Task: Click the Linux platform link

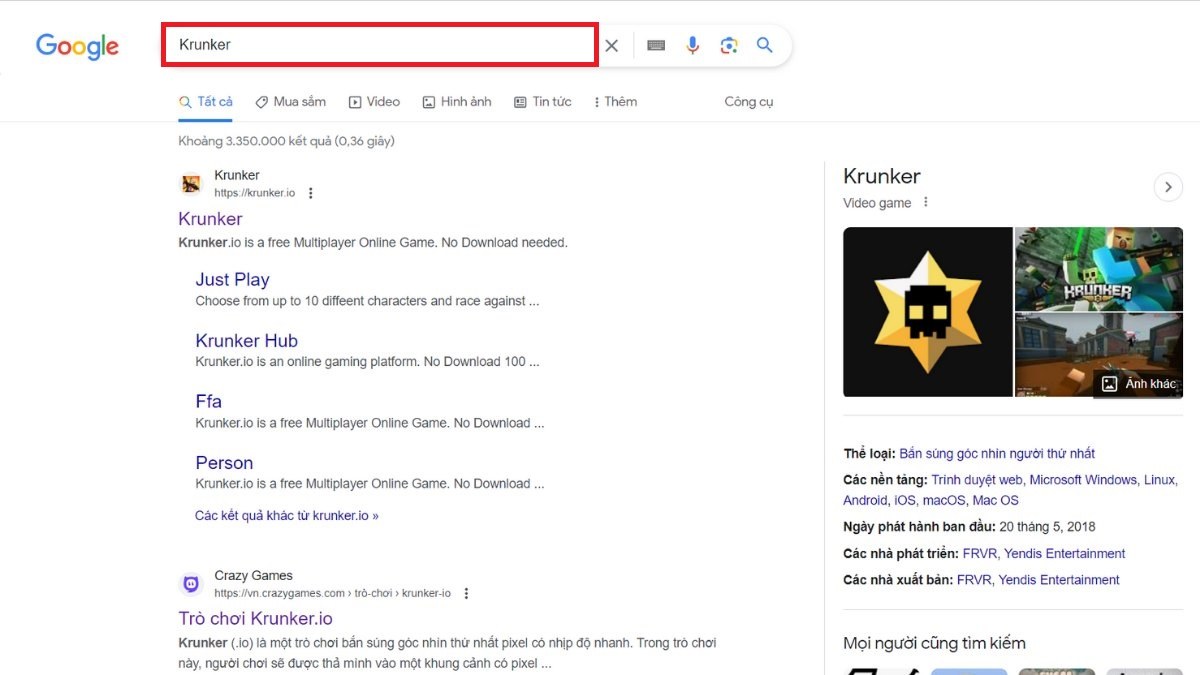Action: [1160, 480]
